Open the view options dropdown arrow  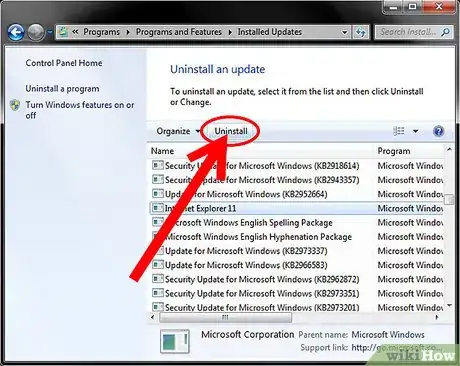[x=416, y=131]
